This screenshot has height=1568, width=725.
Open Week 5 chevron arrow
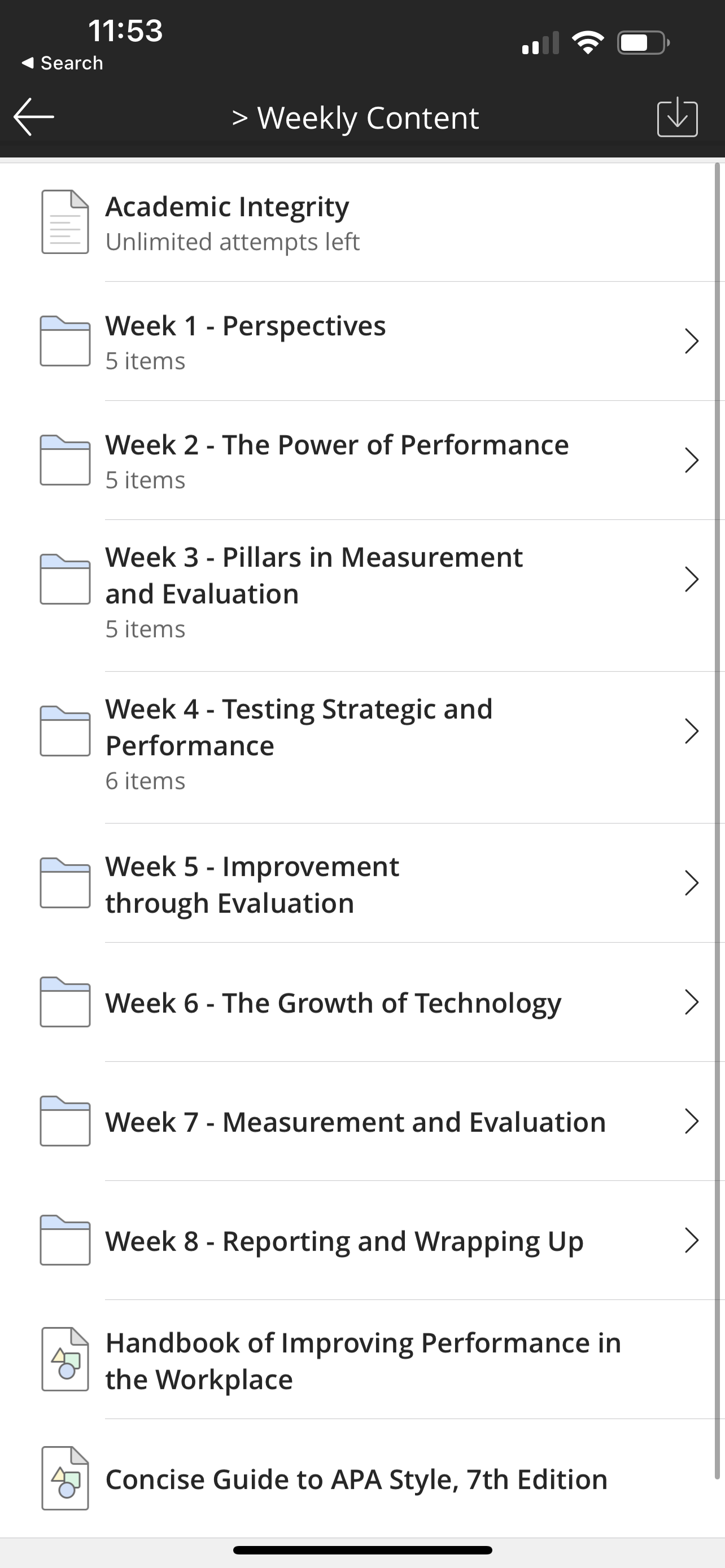[691, 883]
